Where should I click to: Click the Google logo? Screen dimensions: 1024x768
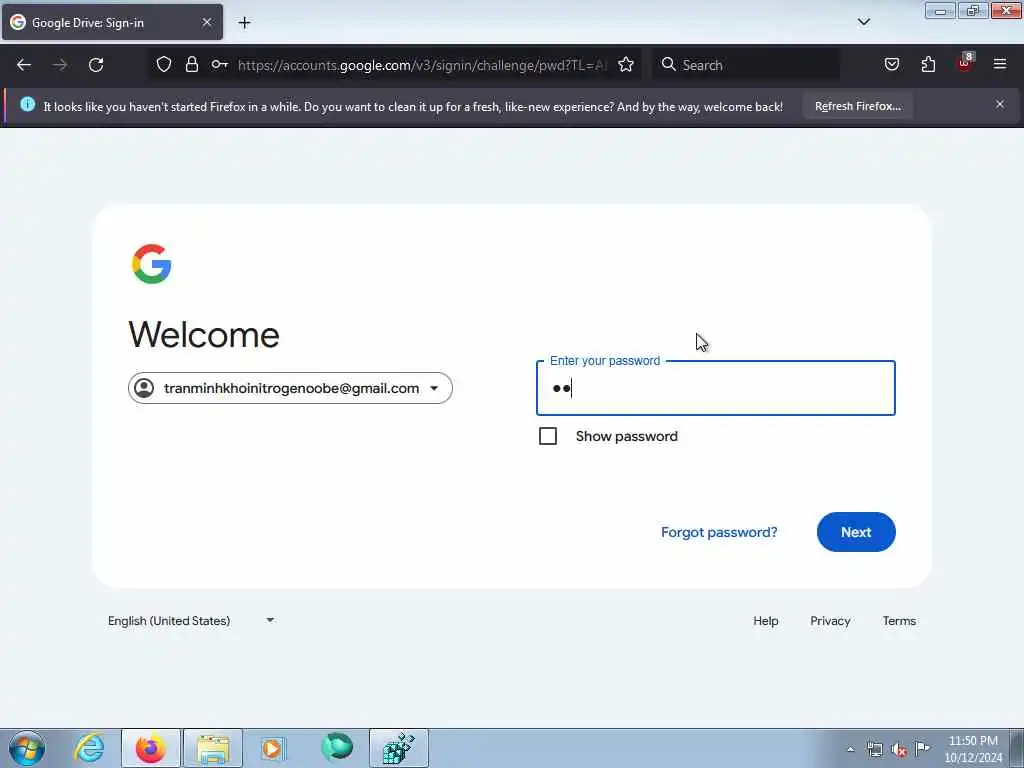[x=152, y=264]
